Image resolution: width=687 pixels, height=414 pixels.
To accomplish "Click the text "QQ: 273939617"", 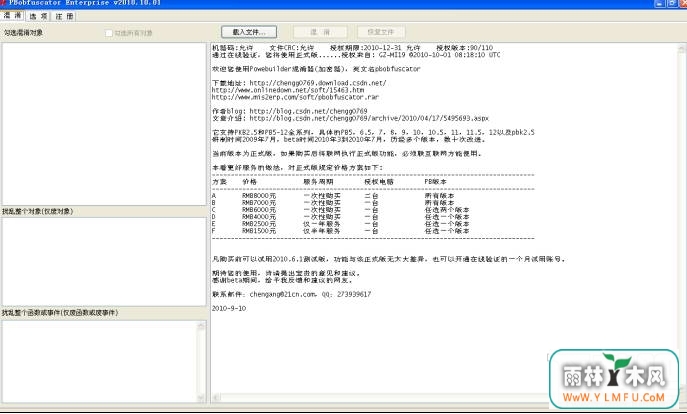I will [347, 294].
